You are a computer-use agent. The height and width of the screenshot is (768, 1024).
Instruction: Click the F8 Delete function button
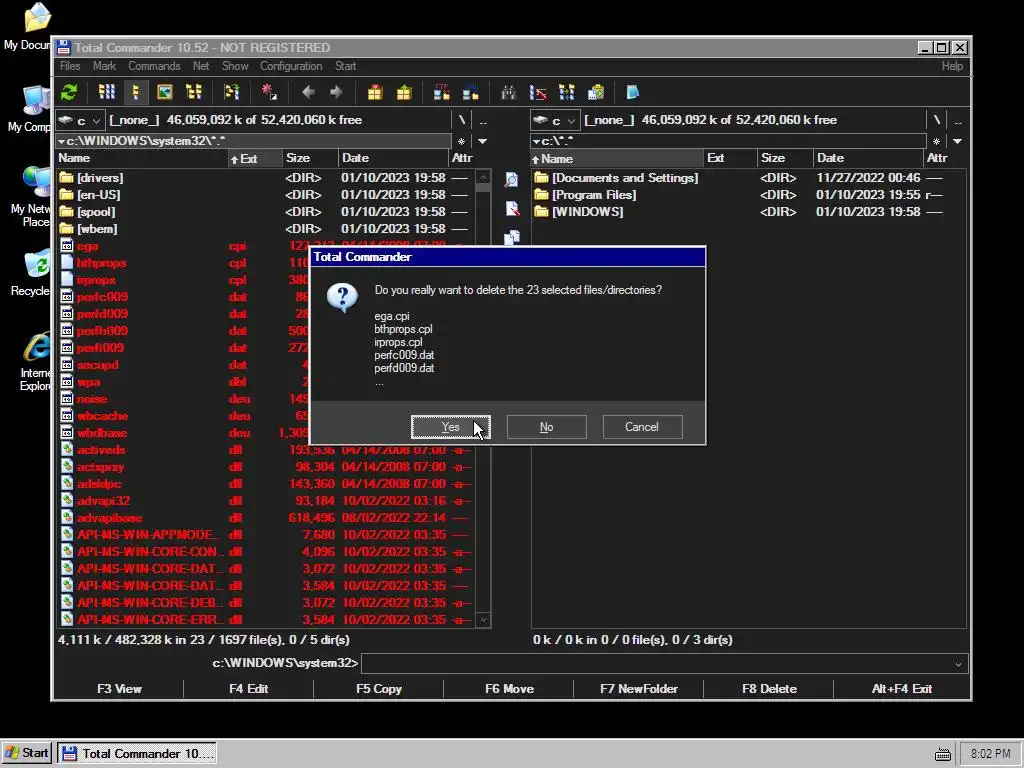769,689
